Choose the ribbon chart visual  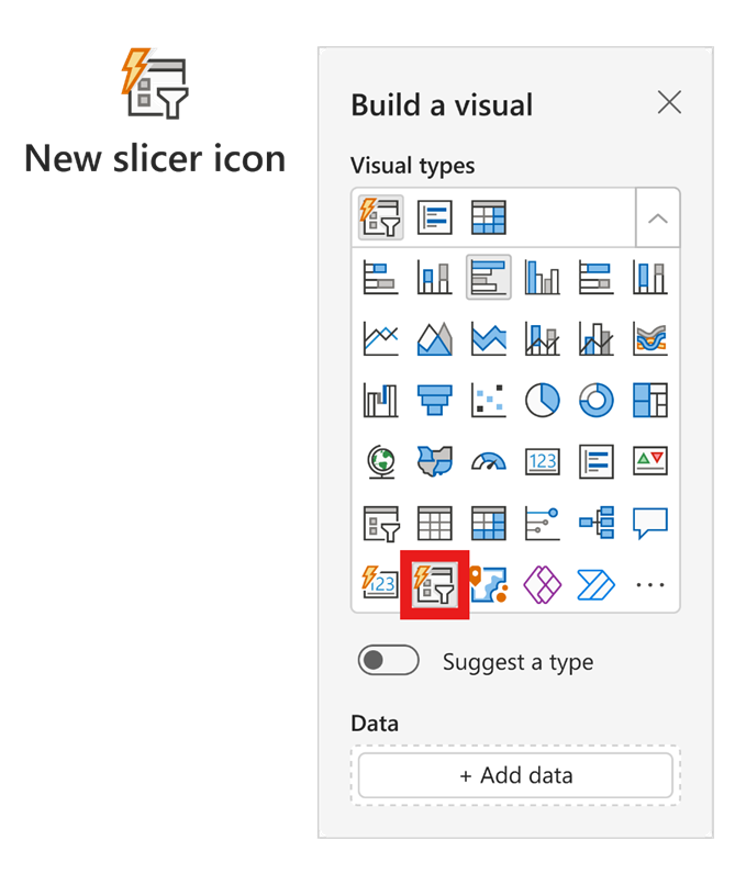(650, 339)
